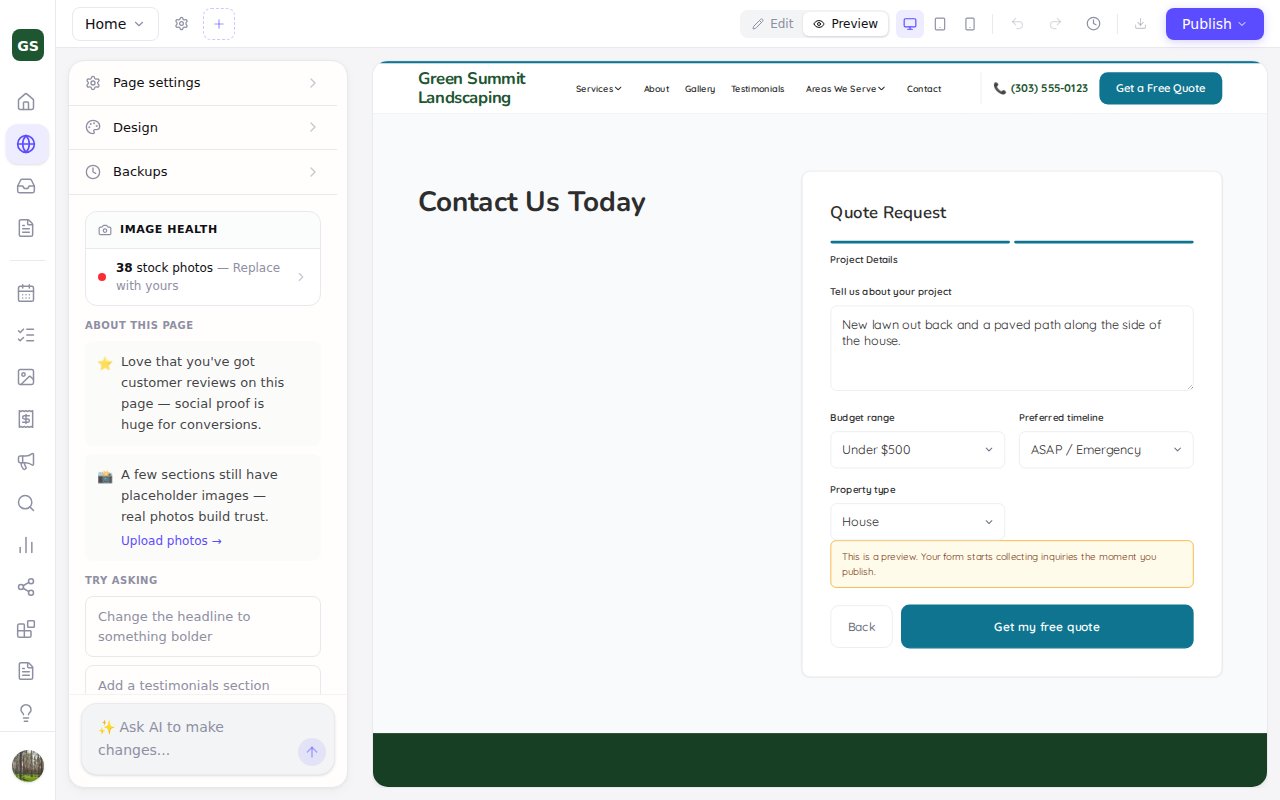The height and width of the screenshot is (800, 1280).
Task: Open page gear settings next to Home dropdown
Action: click(181, 24)
